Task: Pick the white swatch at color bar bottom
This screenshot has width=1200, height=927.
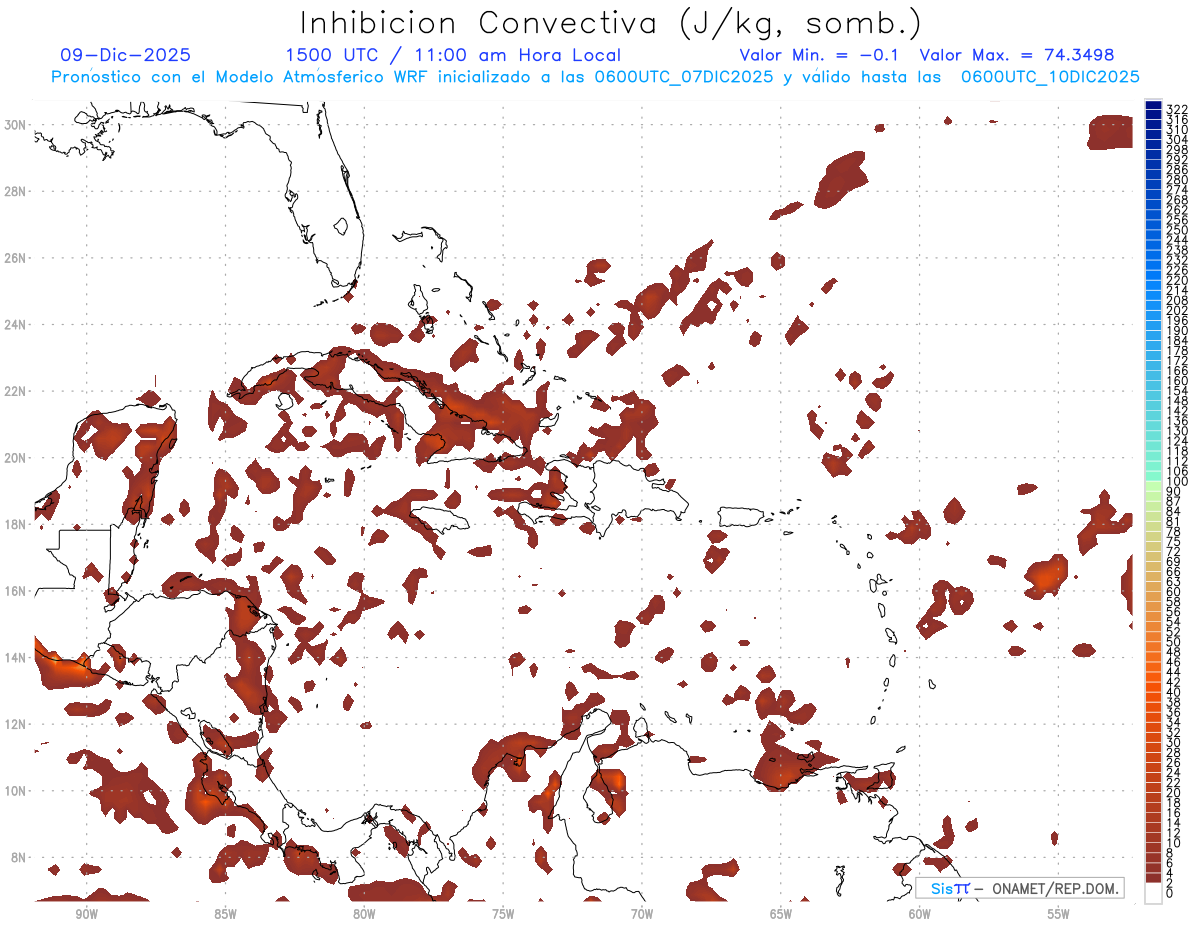Action: (x=1153, y=892)
